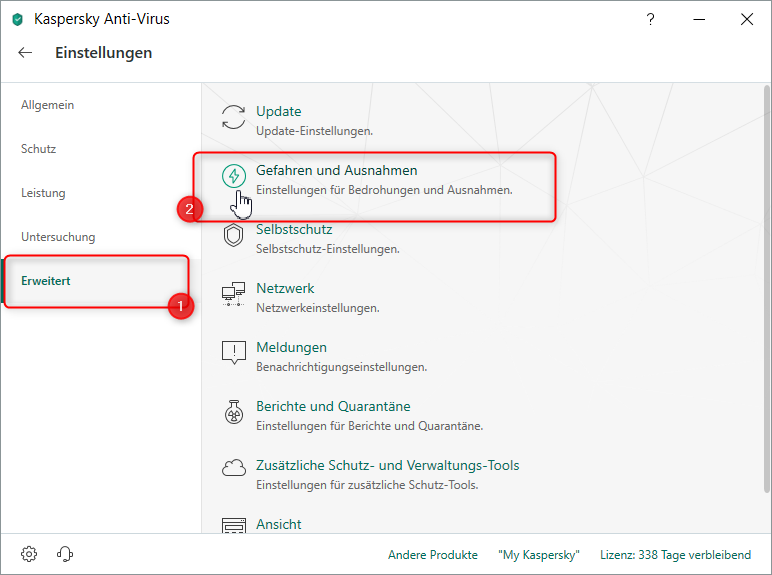The width and height of the screenshot is (772, 575).
Task: Open support via headset icon
Action: coord(65,554)
